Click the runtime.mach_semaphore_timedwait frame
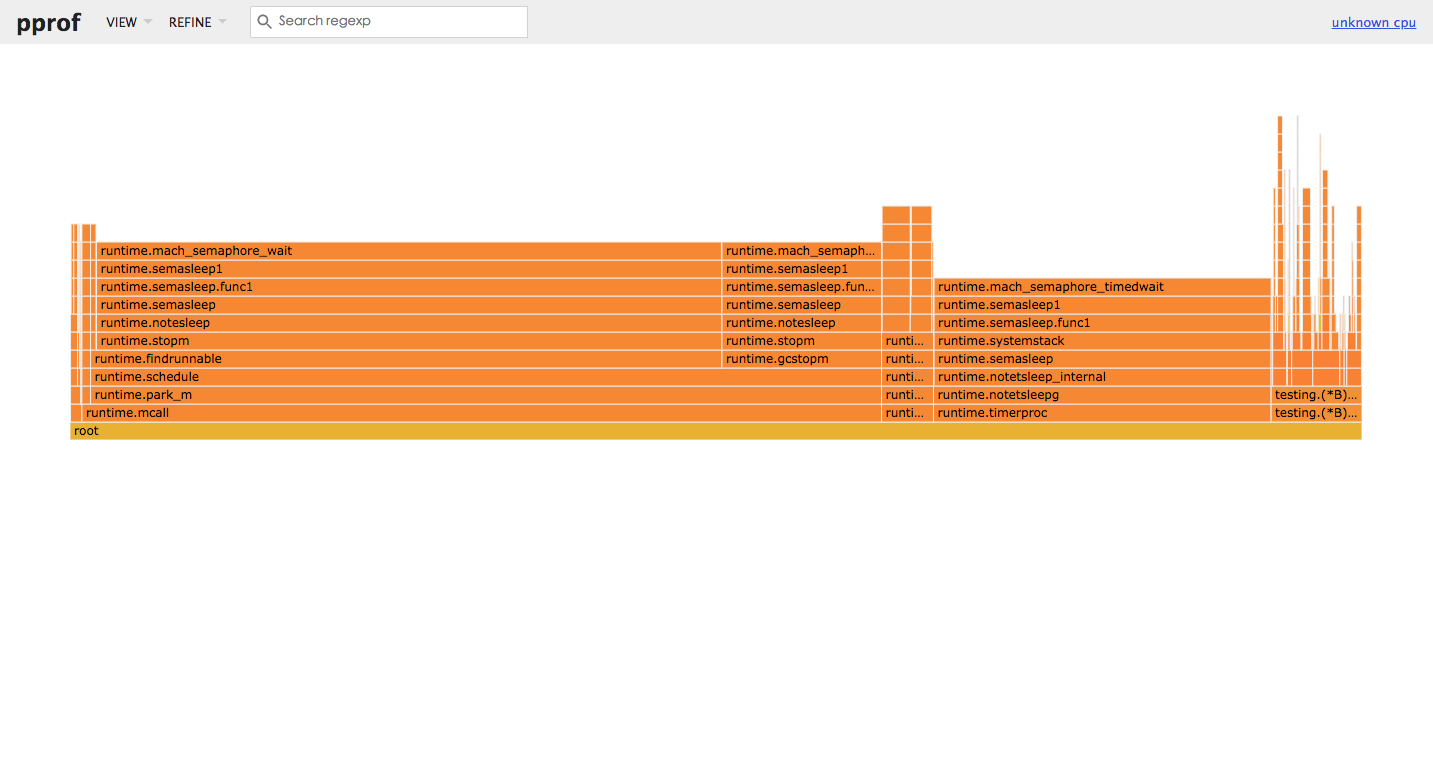Screen dimensions: 1433x773 point(1102,287)
